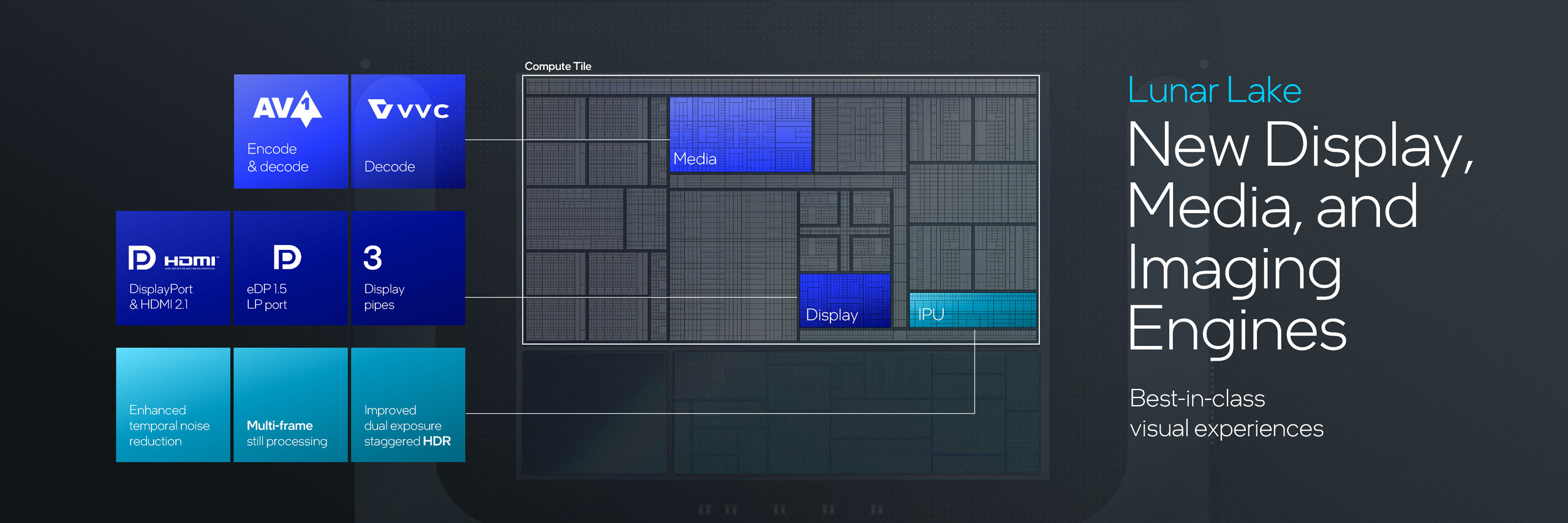This screenshot has height=523, width=1568.
Task: Click the AV1 logo icon
Action: coord(287,108)
